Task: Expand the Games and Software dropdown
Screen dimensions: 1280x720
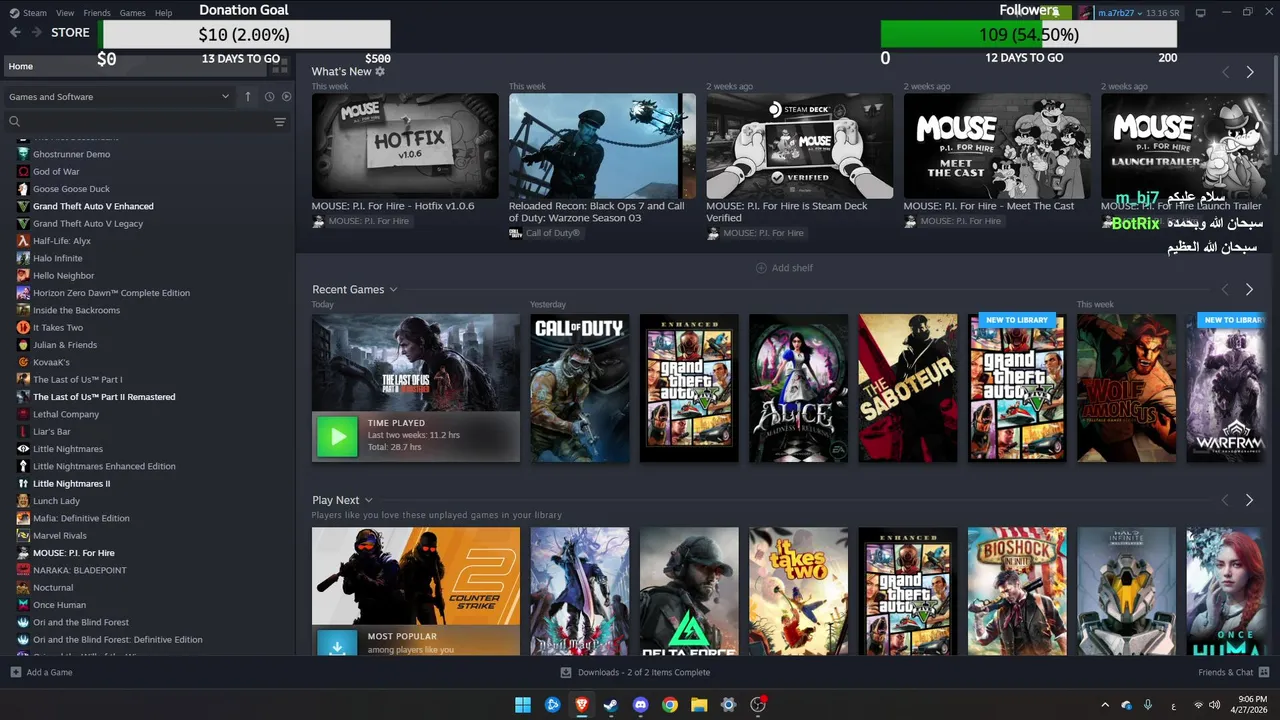Action: click(119, 97)
